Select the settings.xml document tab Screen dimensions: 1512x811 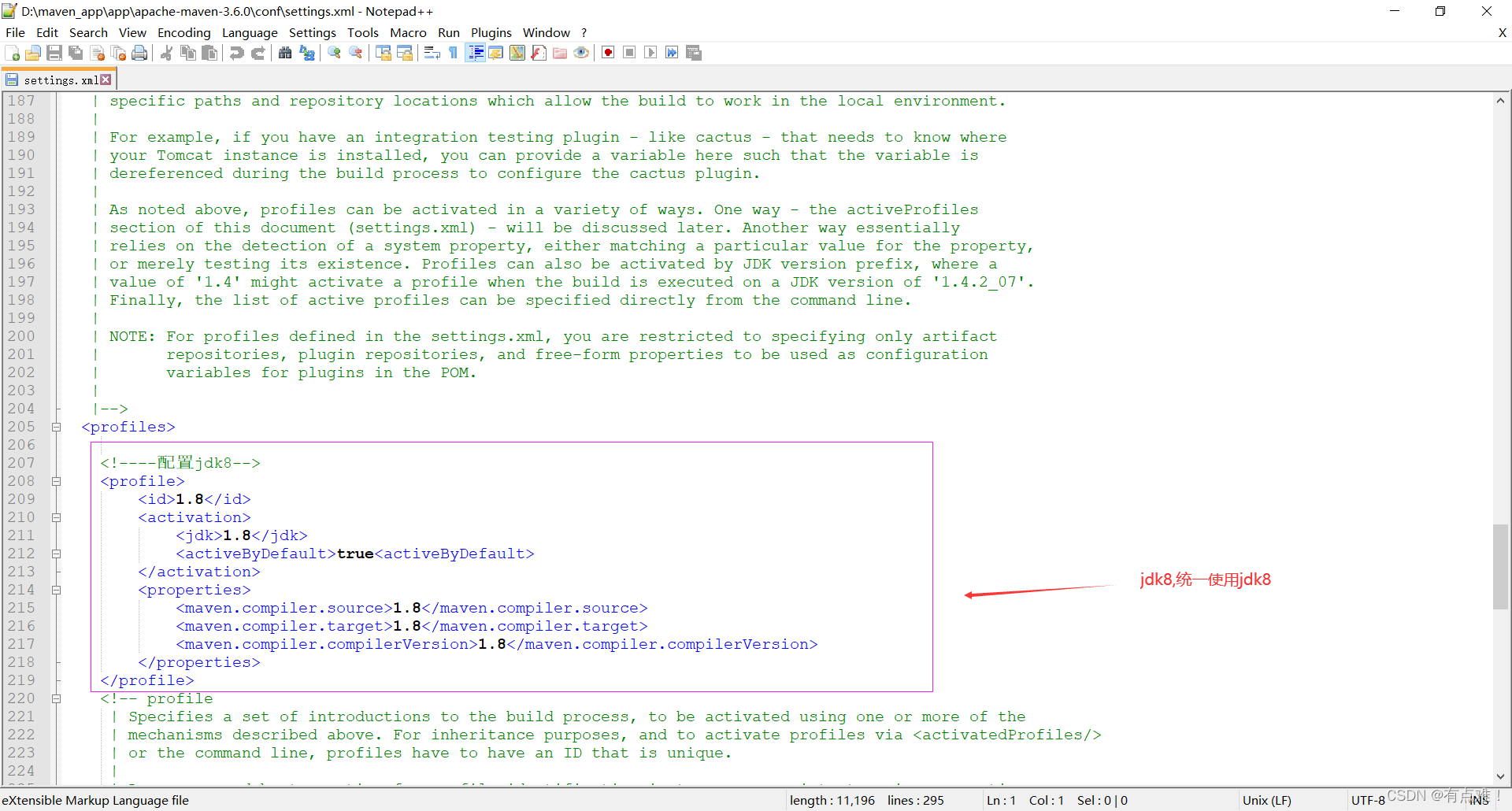click(60, 80)
